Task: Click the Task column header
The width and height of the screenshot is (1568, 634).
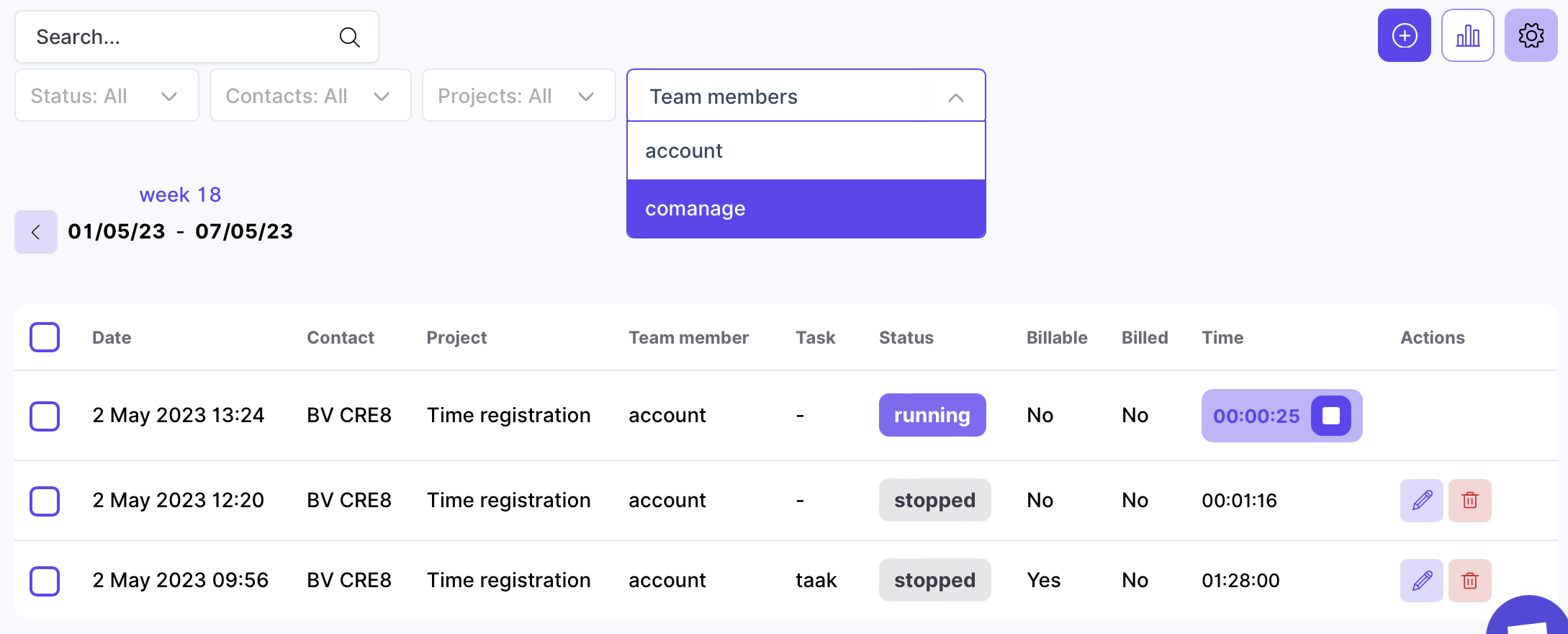Action: click(815, 337)
